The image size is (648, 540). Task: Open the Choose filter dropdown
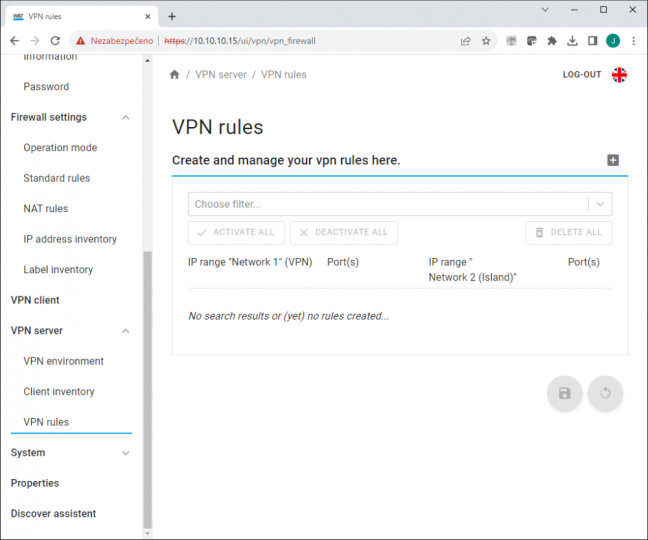[400, 204]
